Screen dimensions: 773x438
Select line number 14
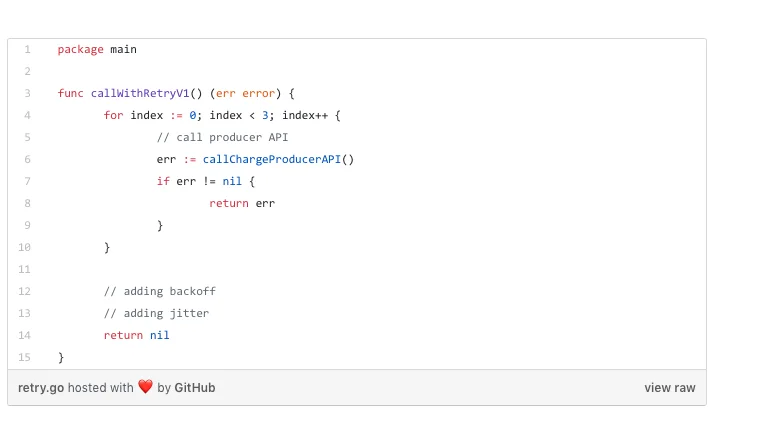click(x=25, y=335)
